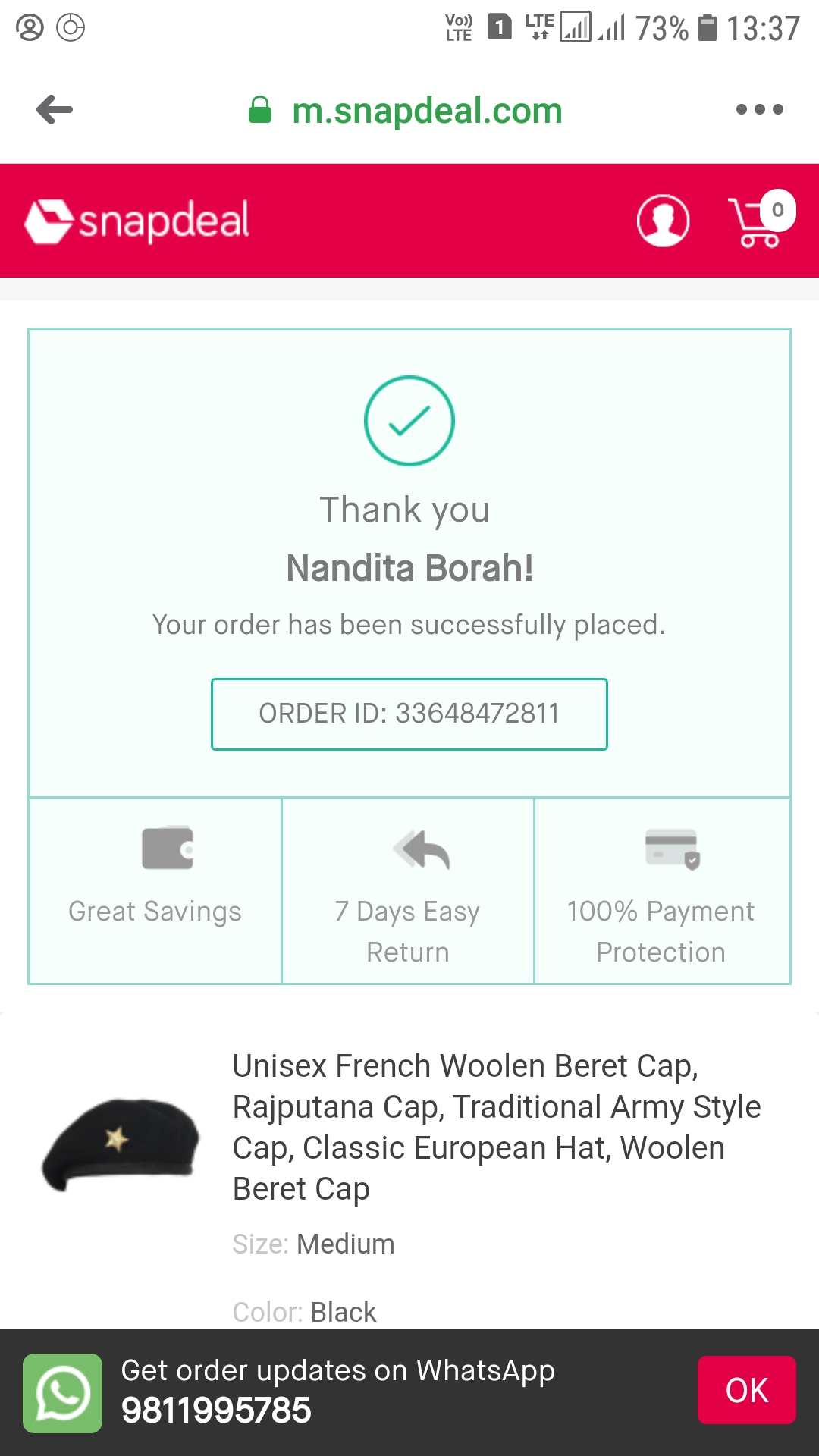Viewport: 819px width, 1456px height.
Task: Tap the Great Savings wallet icon
Action: [x=168, y=848]
